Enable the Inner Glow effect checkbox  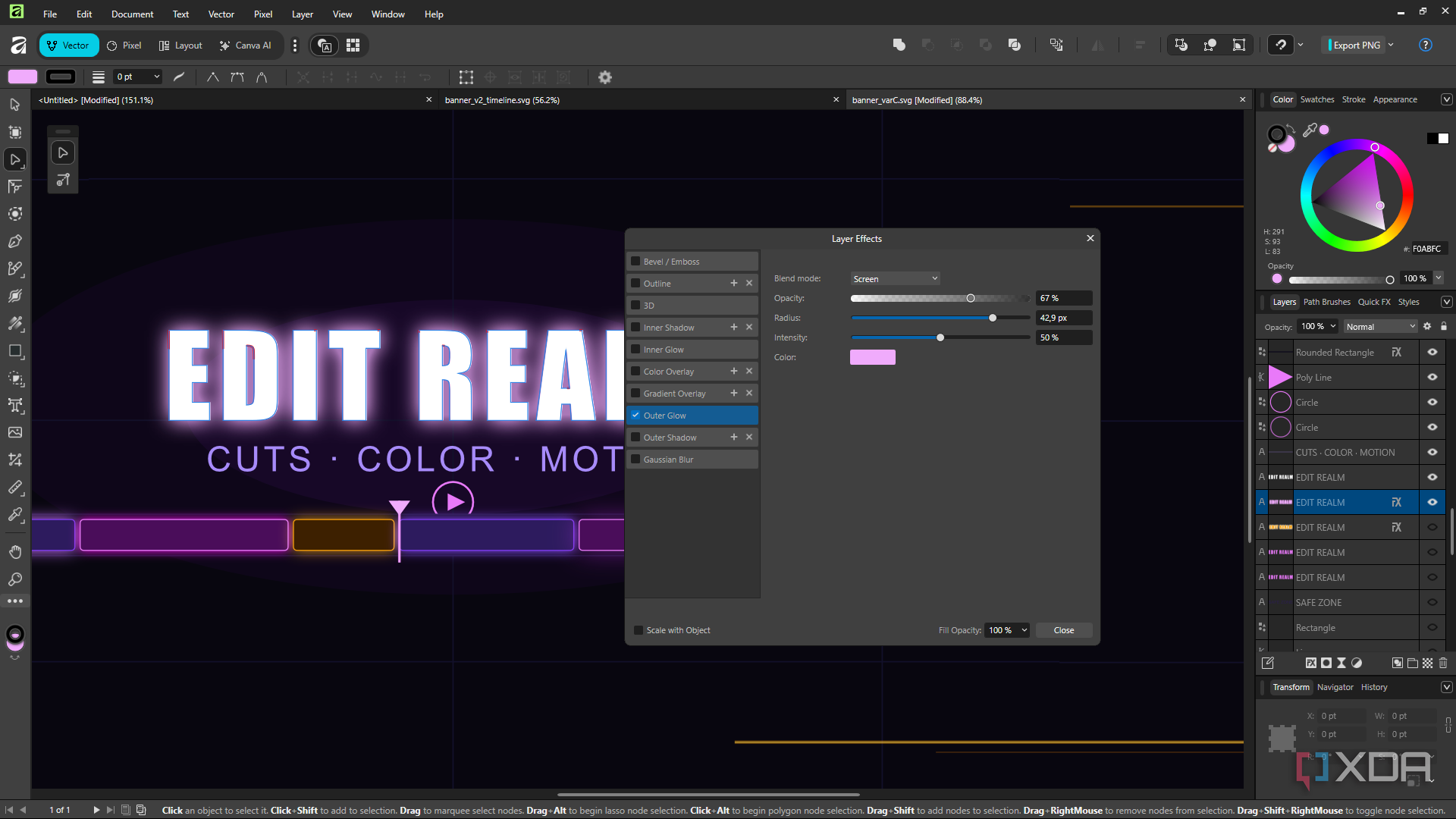pyautogui.click(x=635, y=349)
